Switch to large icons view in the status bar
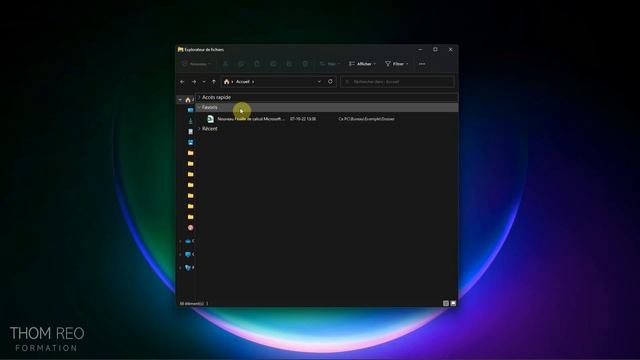This screenshot has width=640, height=360. pyautogui.click(x=453, y=303)
